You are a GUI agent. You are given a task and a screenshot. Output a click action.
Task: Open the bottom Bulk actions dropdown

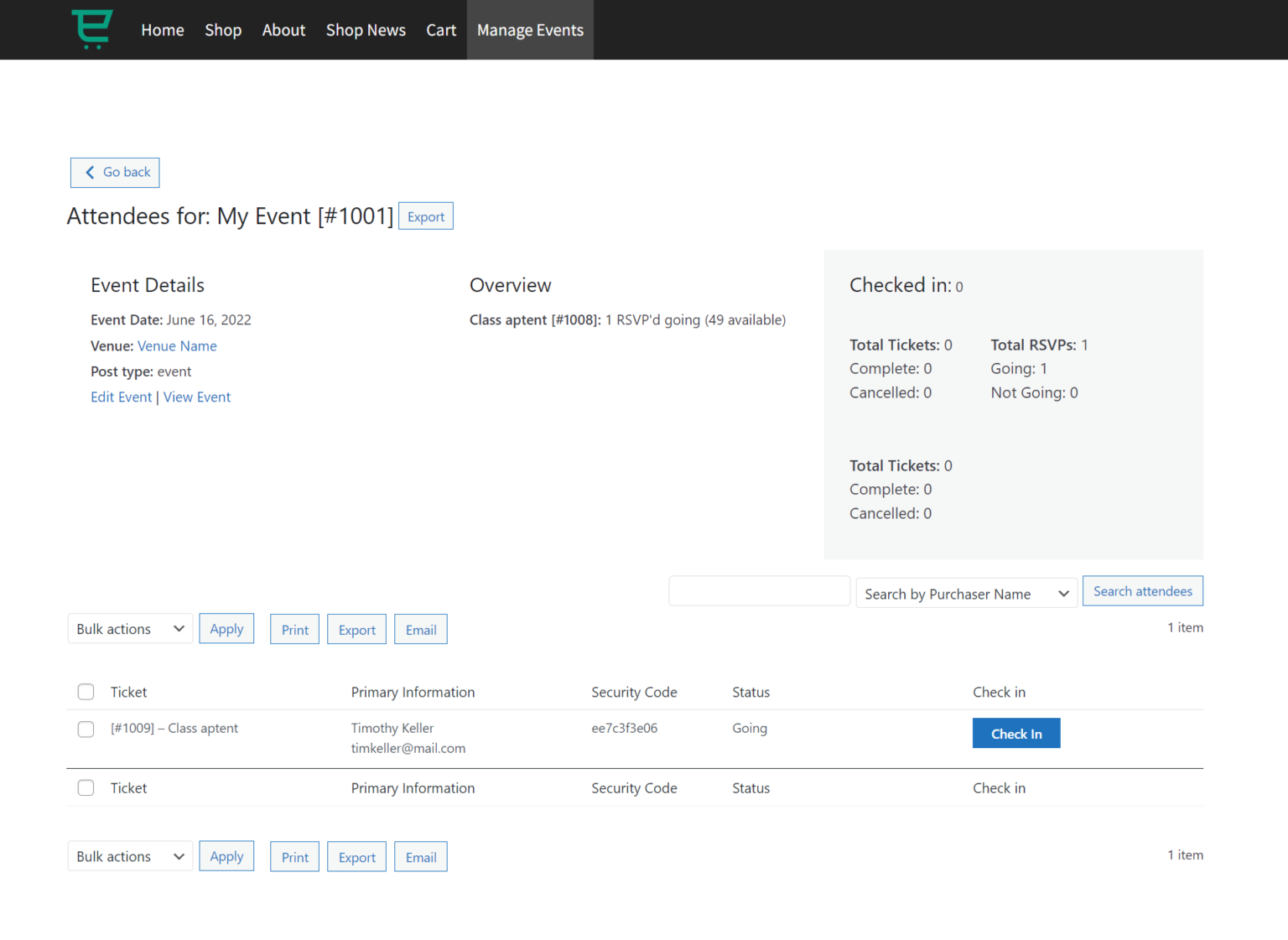coord(129,856)
